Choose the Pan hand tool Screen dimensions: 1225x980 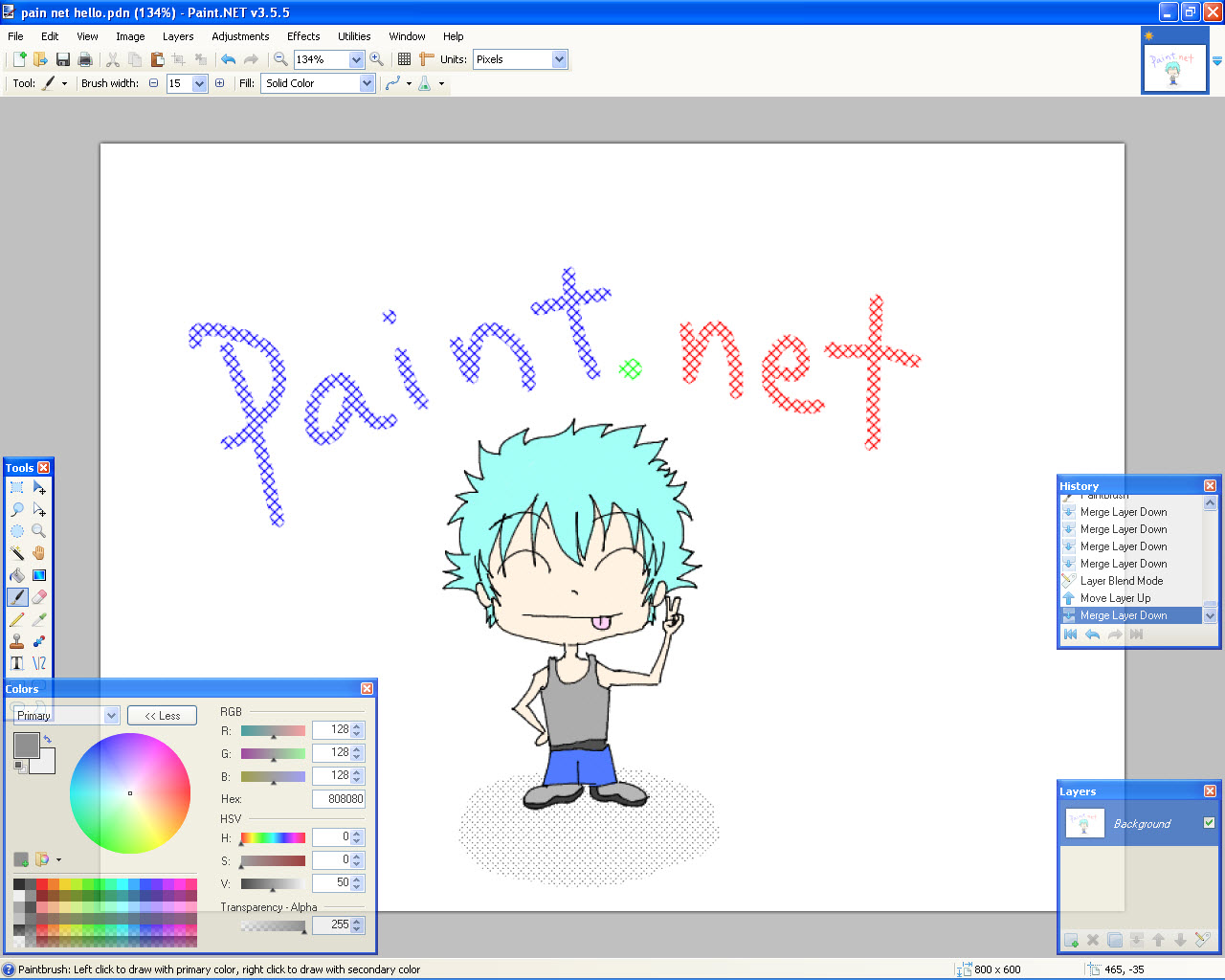tap(38, 552)
